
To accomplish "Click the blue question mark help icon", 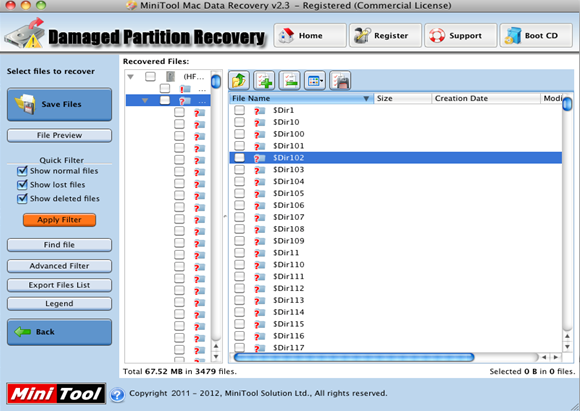I will [117, 394].
